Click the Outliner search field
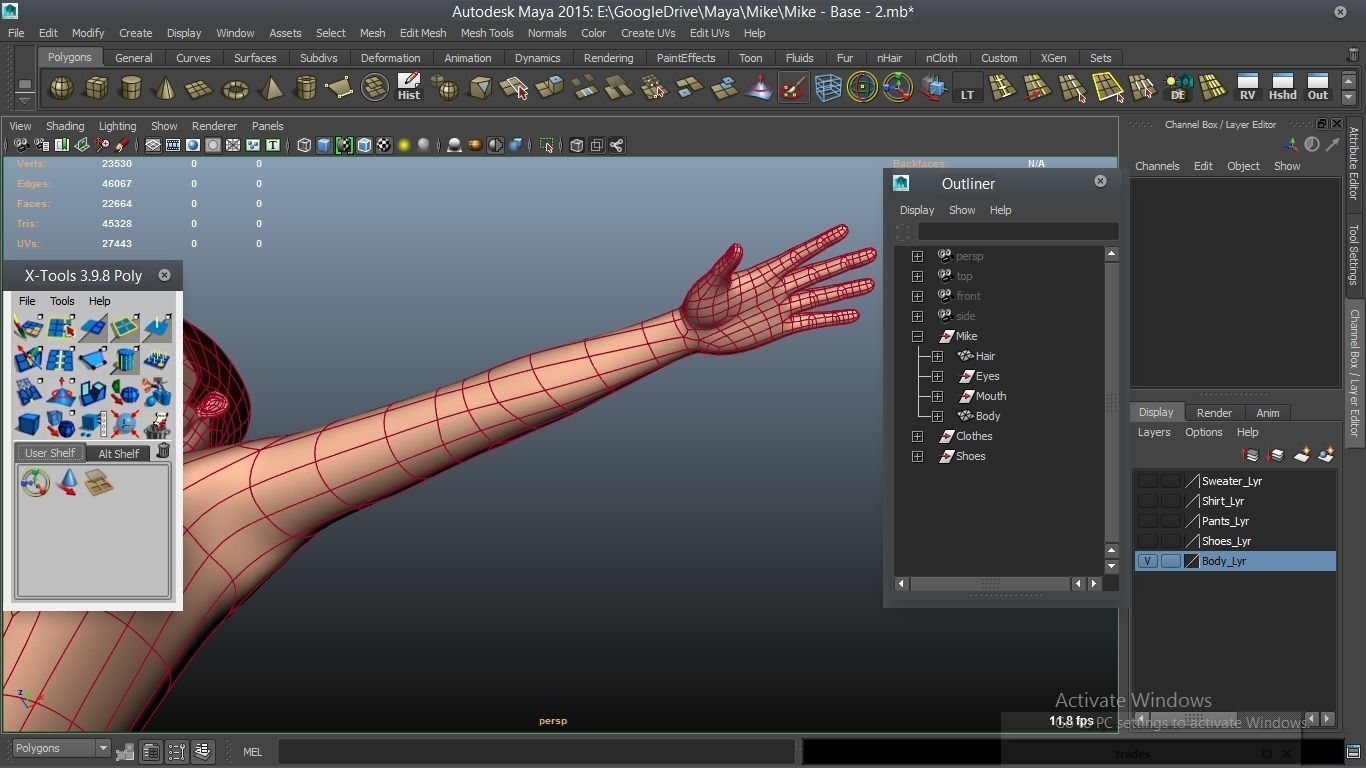Viewport: 1366px width, 768px height. point(1017,231)
